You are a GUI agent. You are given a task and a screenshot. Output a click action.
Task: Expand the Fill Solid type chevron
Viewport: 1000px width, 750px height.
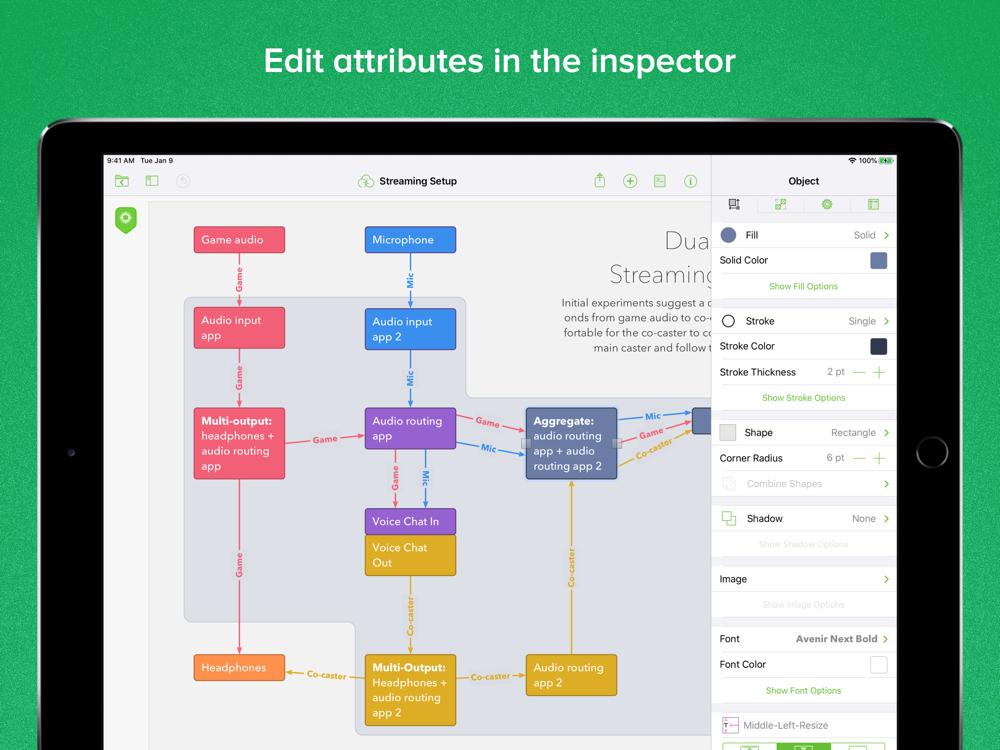tap(886, 235)
